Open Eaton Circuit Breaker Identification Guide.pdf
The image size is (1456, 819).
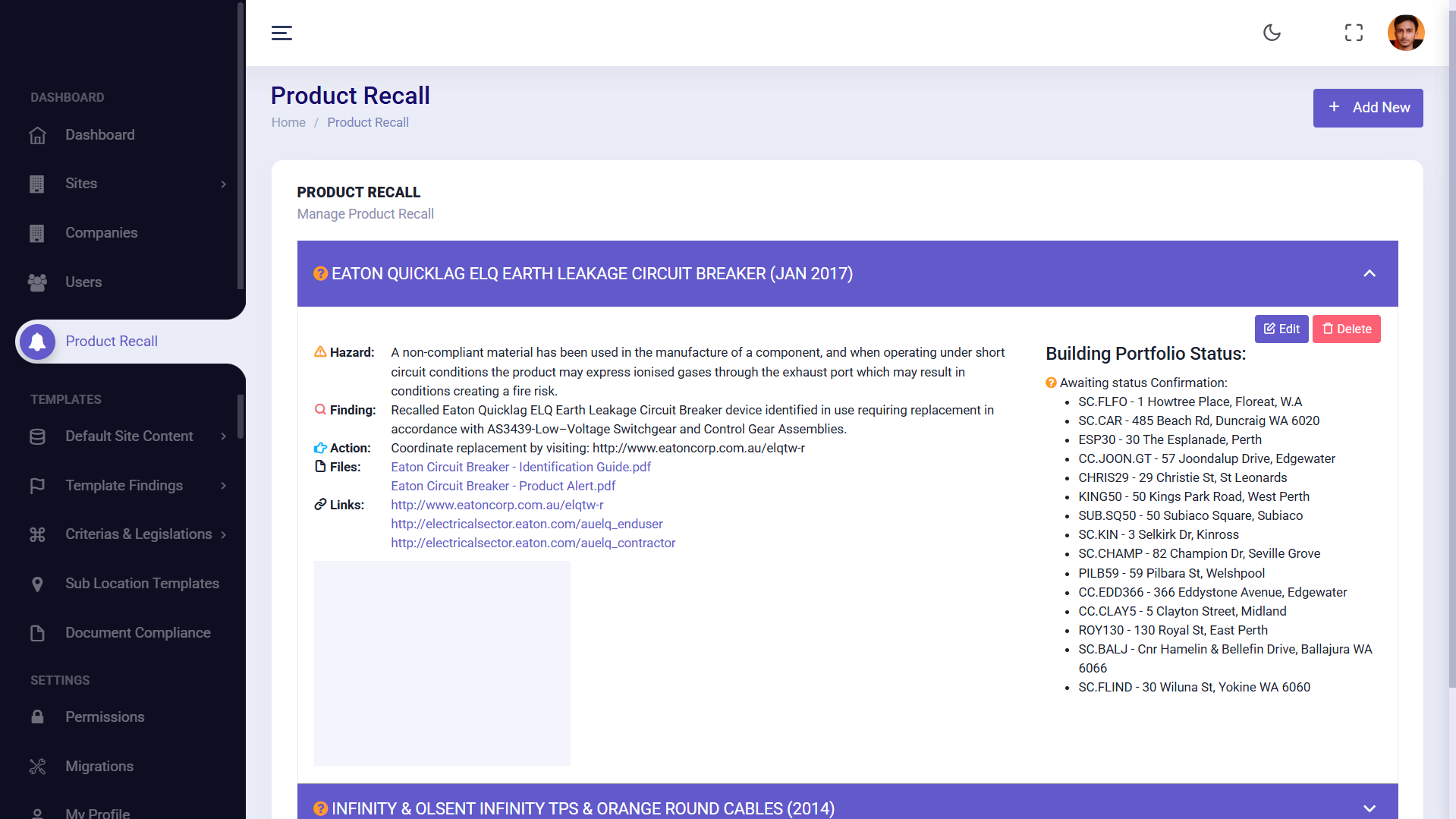pyautogui.click(x=520, y=467)
